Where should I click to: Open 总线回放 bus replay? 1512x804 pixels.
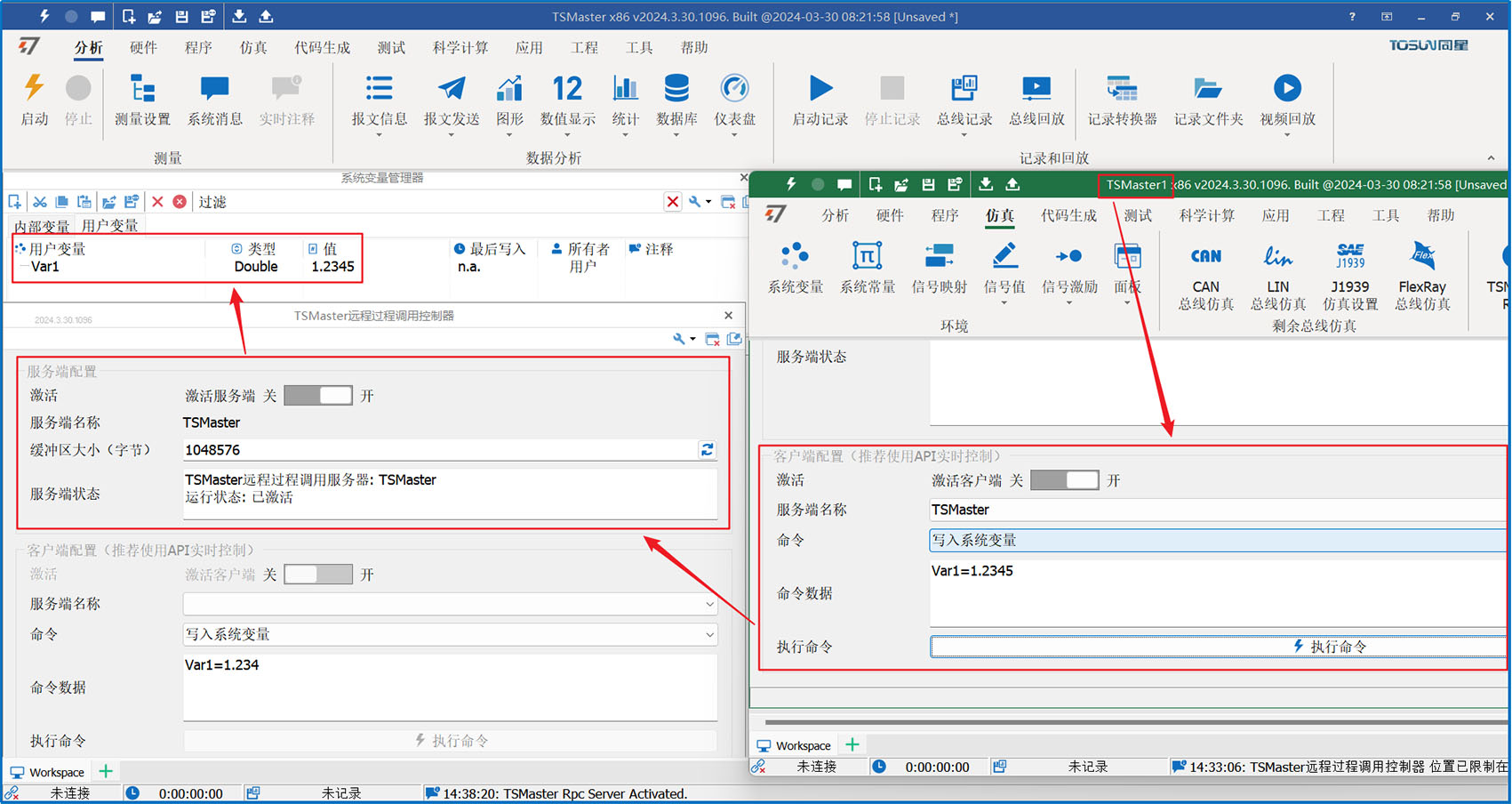coord(1036,100)
